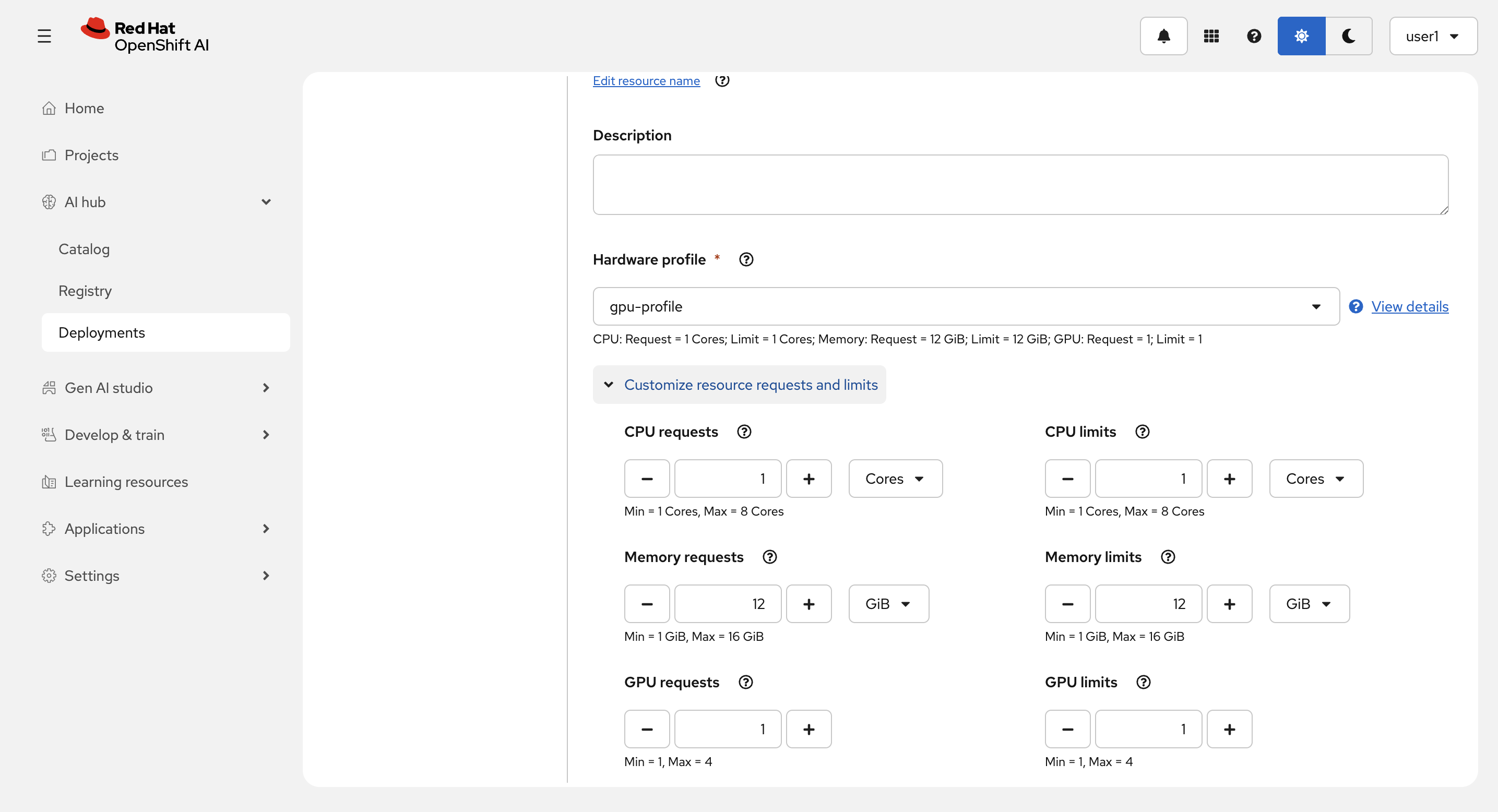
Task: Click the Memory limits help icon
Action: pos(1167,557)
